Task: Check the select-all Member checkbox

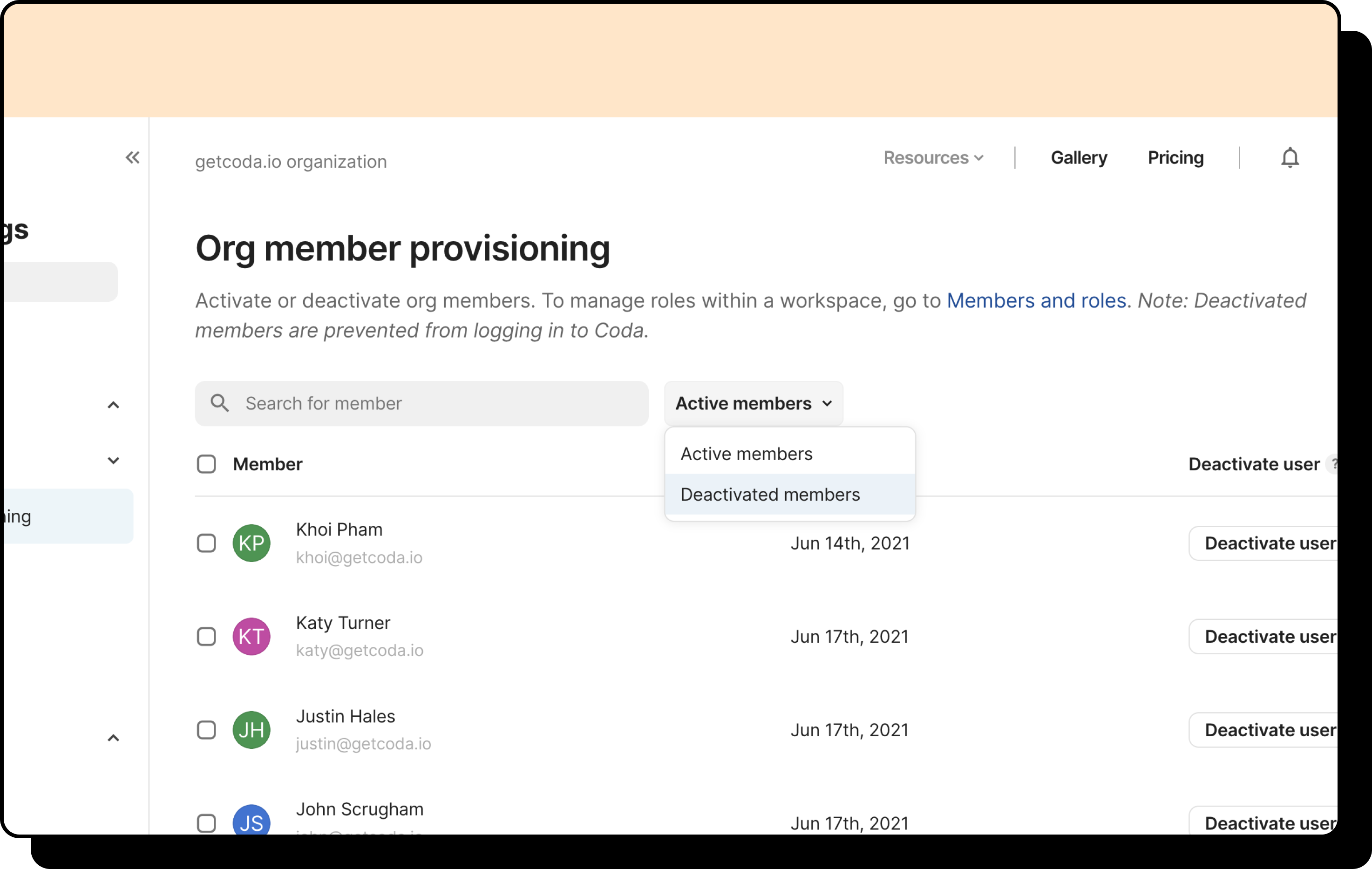Action: click(206, 464)
